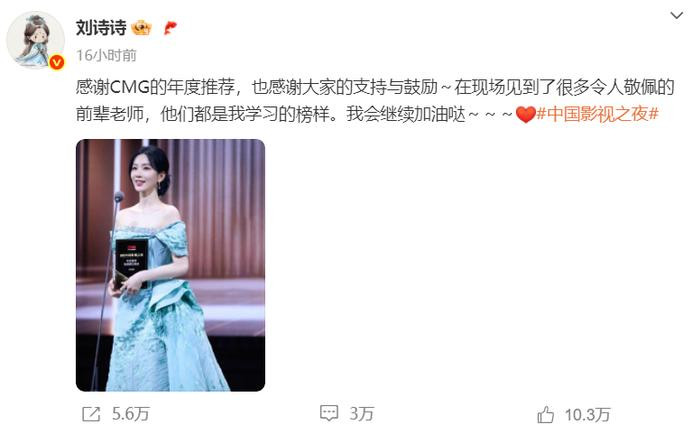Open the 刘诗诗 profile name link
Screen dimensions: 700x425
(x=101, y=28)
